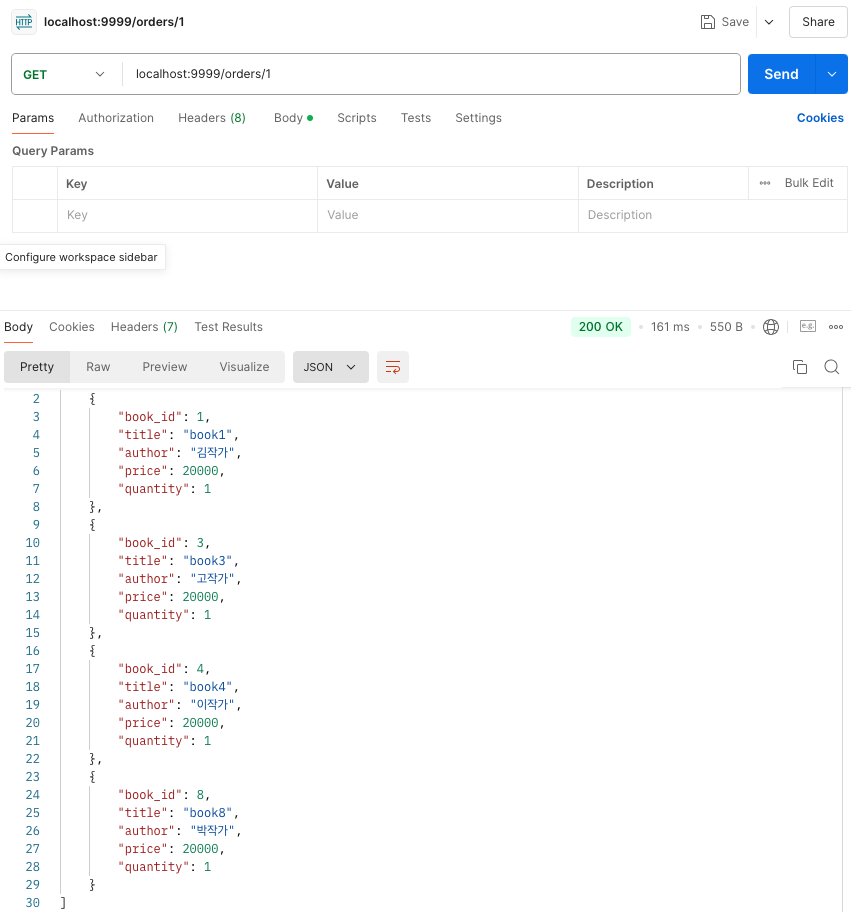This screenshot has width=851, height=917.
Task: Expand the Save options chevron
Action: pos(769,22)
